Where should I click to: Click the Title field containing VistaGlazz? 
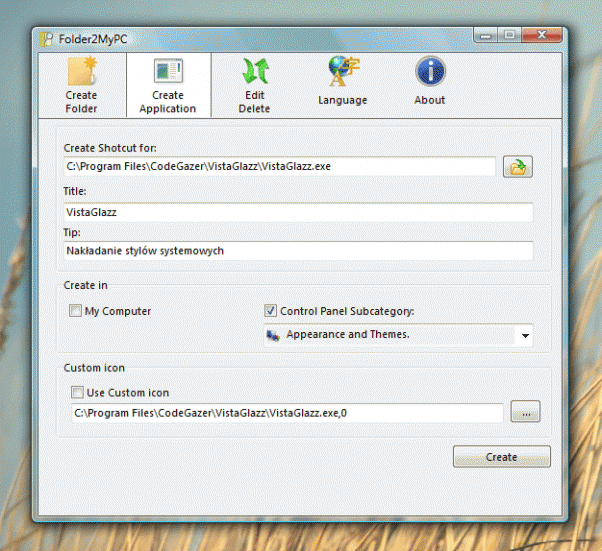298,212
